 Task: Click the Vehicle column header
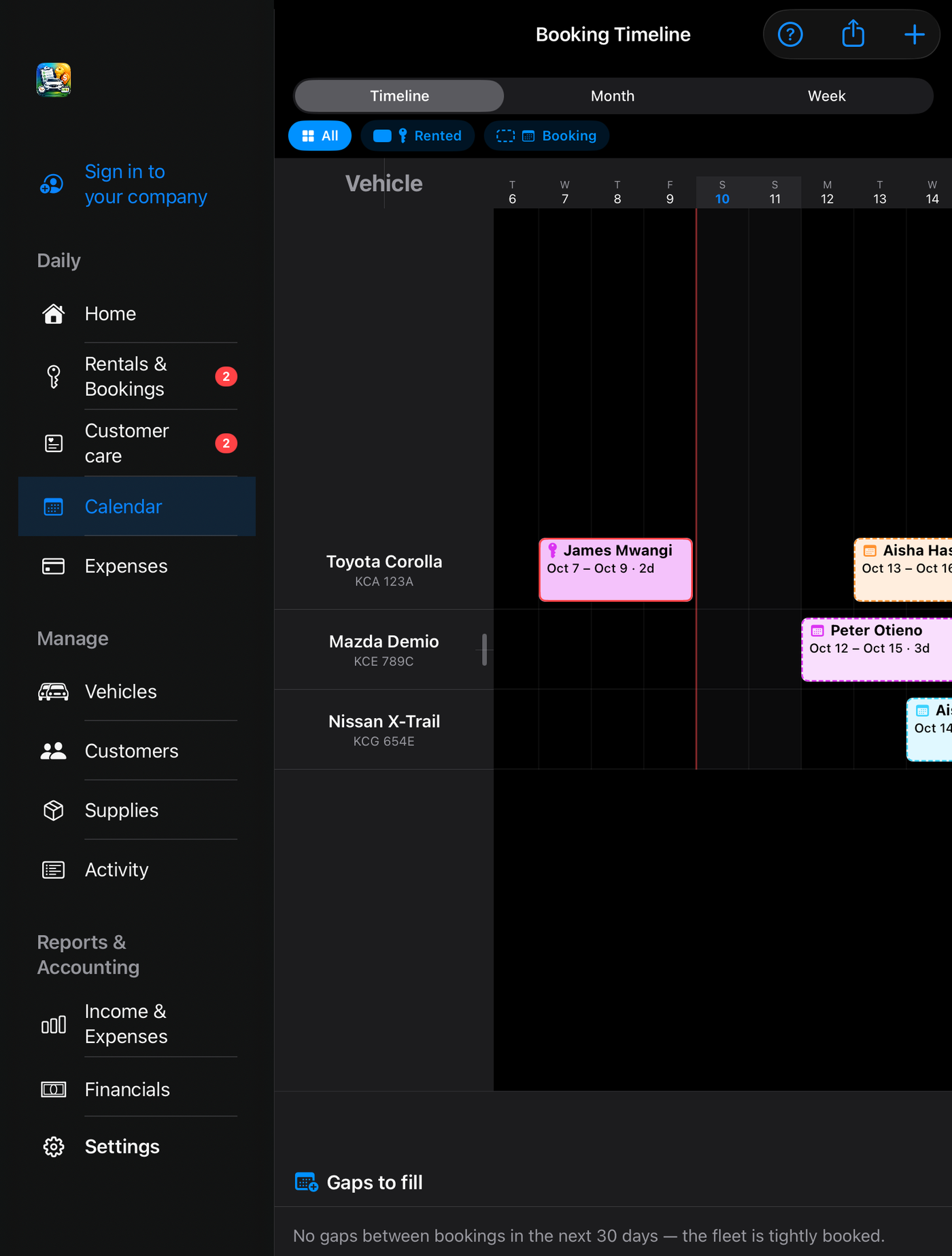point(384,184)
